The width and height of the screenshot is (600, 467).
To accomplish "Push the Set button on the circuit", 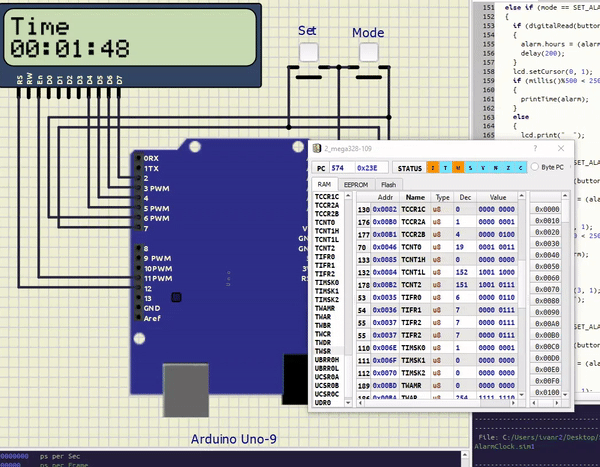I will [x=308, y=52].
